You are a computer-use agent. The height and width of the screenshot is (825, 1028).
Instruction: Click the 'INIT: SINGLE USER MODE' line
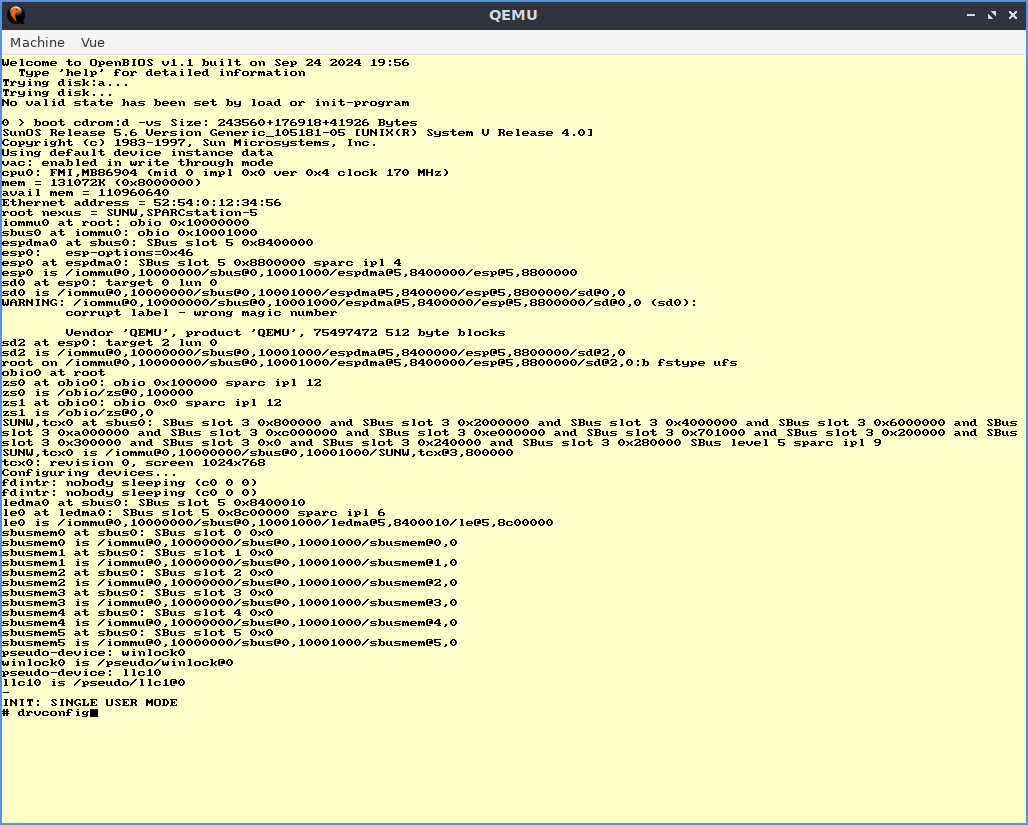(90, 702)
